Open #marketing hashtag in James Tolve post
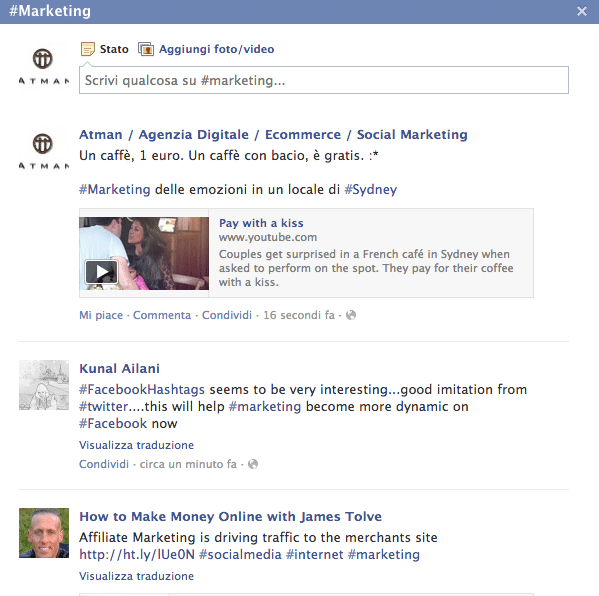 [x=384, y=555]
